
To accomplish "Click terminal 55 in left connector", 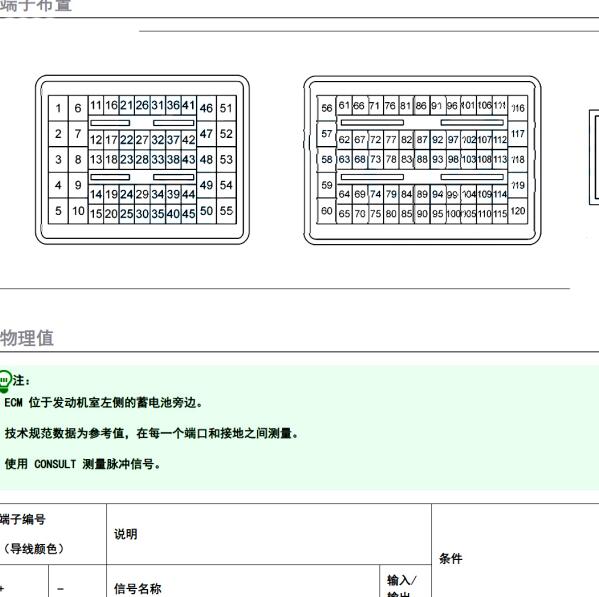I will pyautogui.click(x=226, y=211).
